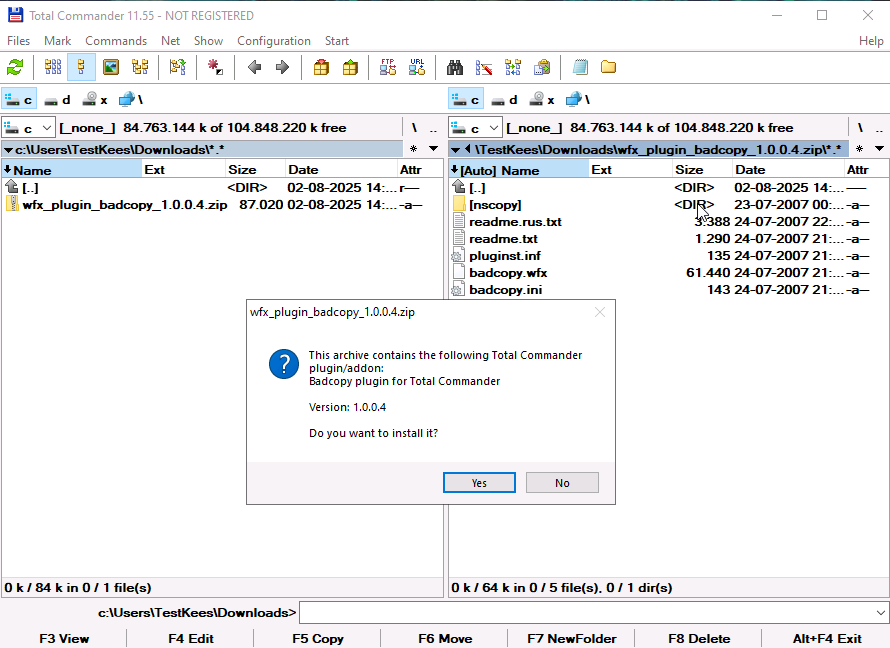This screenshot has height=648, width=890.
Task: Click the Reread source refresh icon
Action: pos(15,68)
